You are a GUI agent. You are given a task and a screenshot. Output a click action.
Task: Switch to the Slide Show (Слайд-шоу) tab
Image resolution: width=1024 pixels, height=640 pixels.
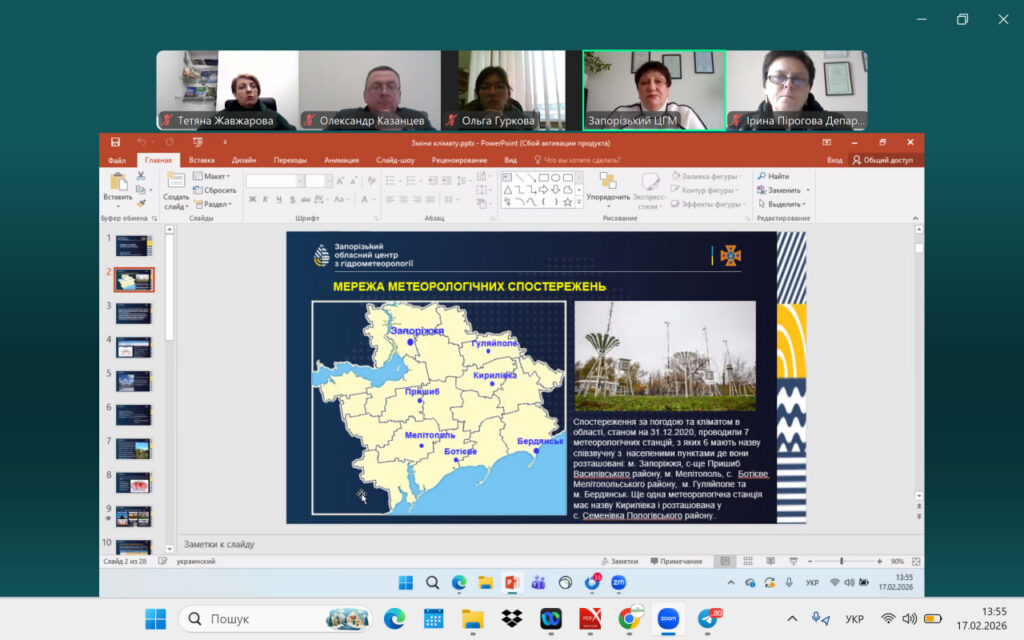click(395, 160)
